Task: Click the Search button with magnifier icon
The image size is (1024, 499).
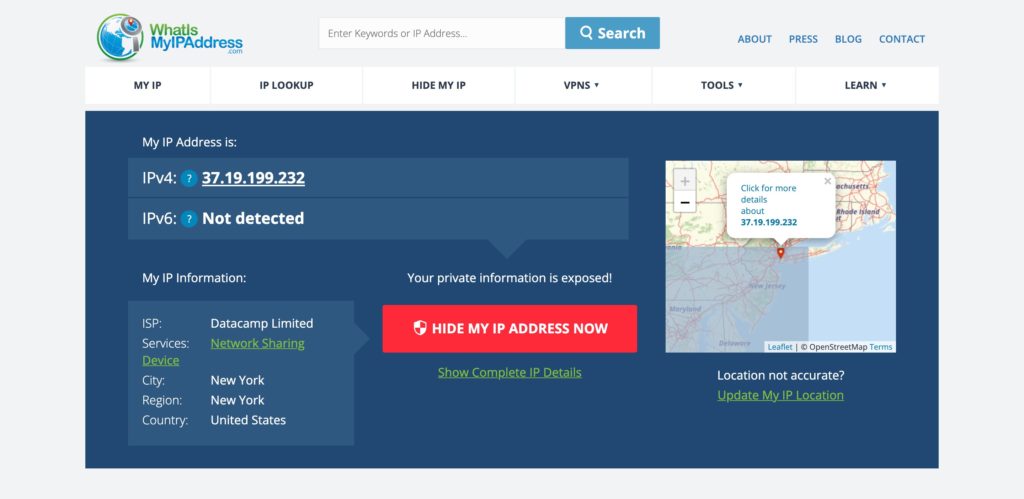Action: tap(612, 33)
